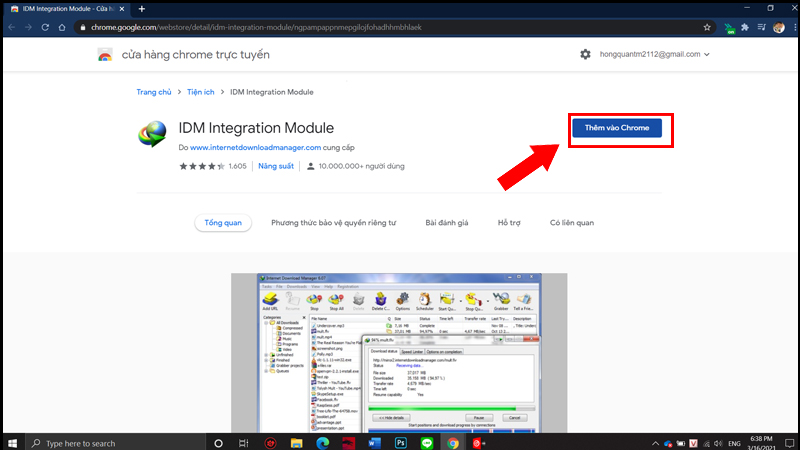Click the Chrome icon on the taskbar

tap(453, 443)
